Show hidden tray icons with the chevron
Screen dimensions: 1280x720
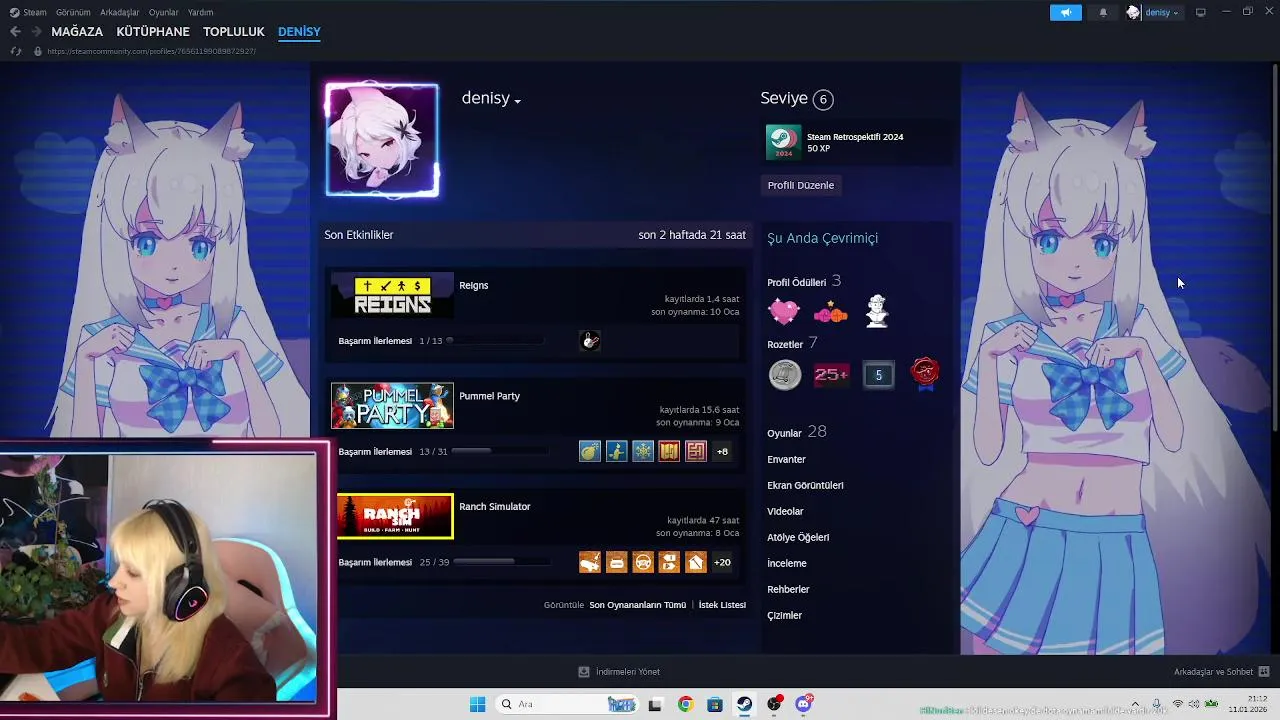click(x=1135, y=704)
